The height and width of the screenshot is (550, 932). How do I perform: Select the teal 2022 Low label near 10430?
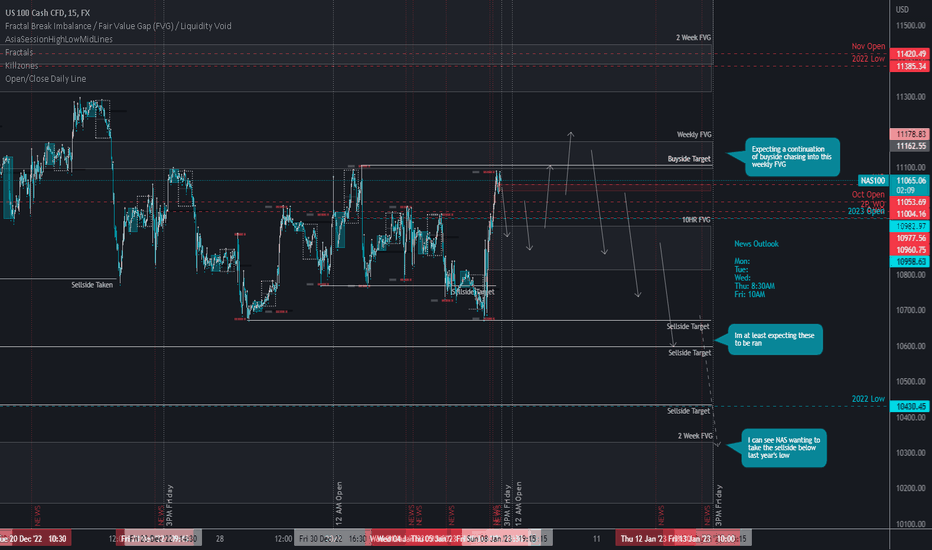tap(868, 399)
